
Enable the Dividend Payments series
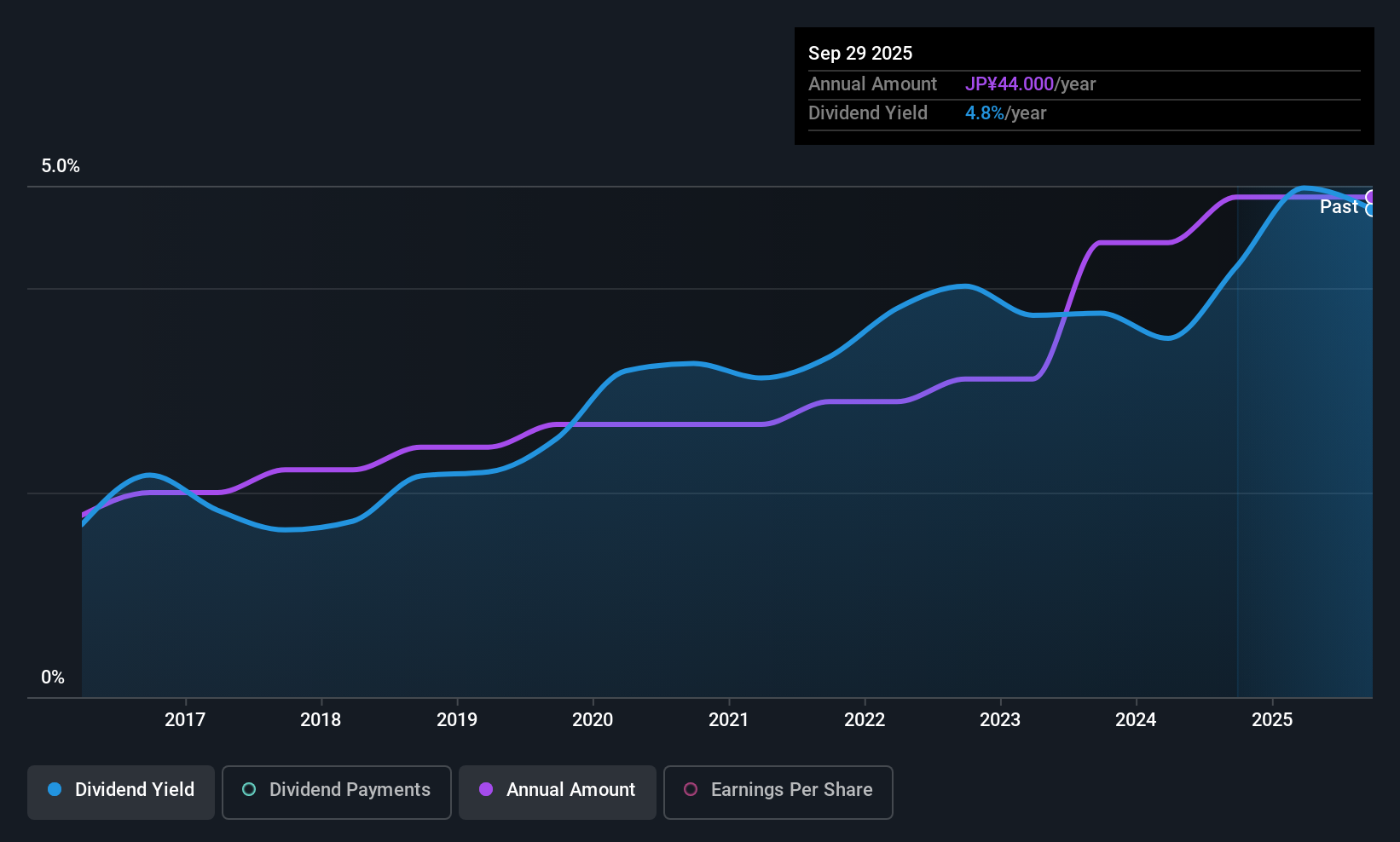337,790
